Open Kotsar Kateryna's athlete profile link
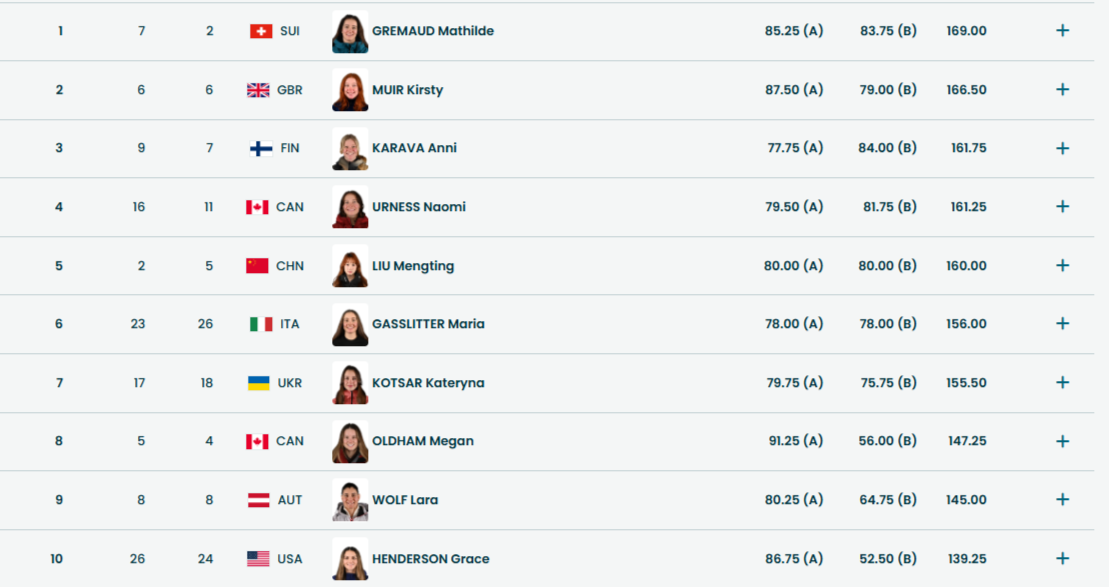Viewport: 1109px width, 587px height. pyautogui.click(x=428, y=383)
